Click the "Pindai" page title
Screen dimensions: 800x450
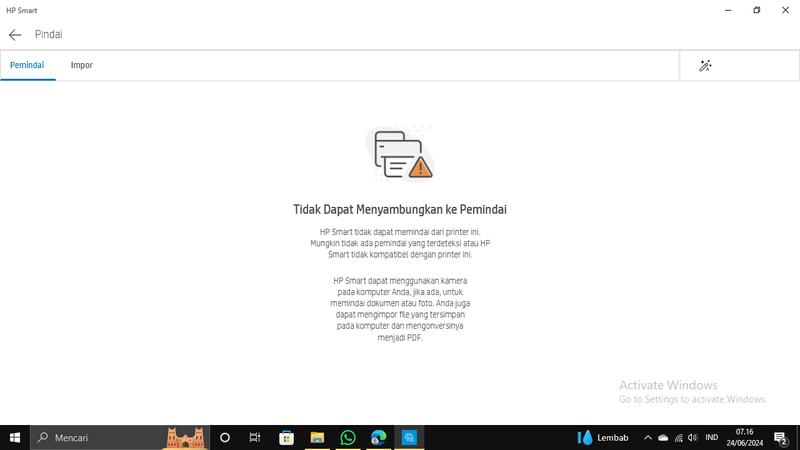click(x=48, y=35)
